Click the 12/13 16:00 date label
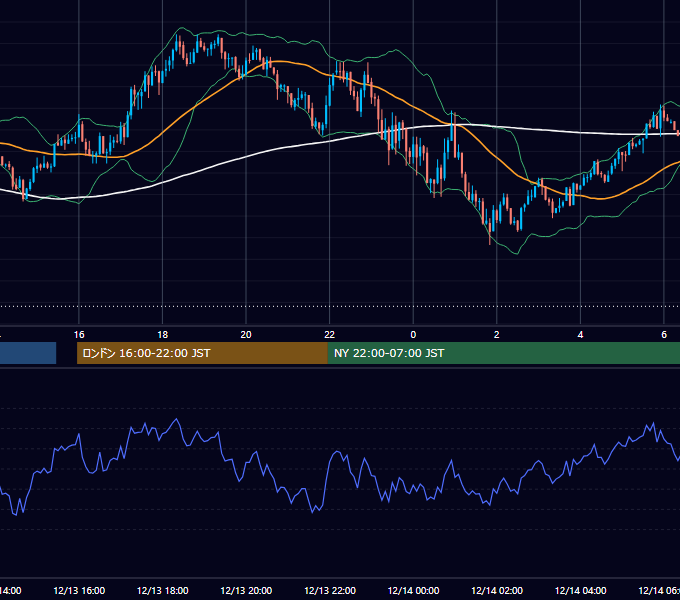The image size is (680, 600). pos(79,590)
